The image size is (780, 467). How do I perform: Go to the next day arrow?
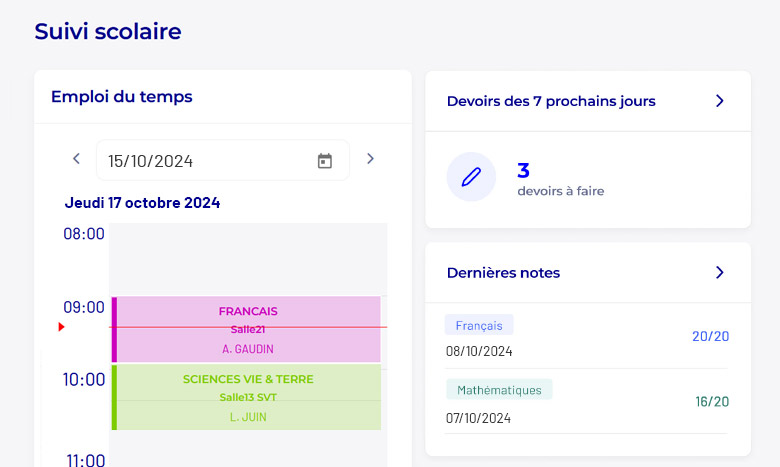coord(370,159)
